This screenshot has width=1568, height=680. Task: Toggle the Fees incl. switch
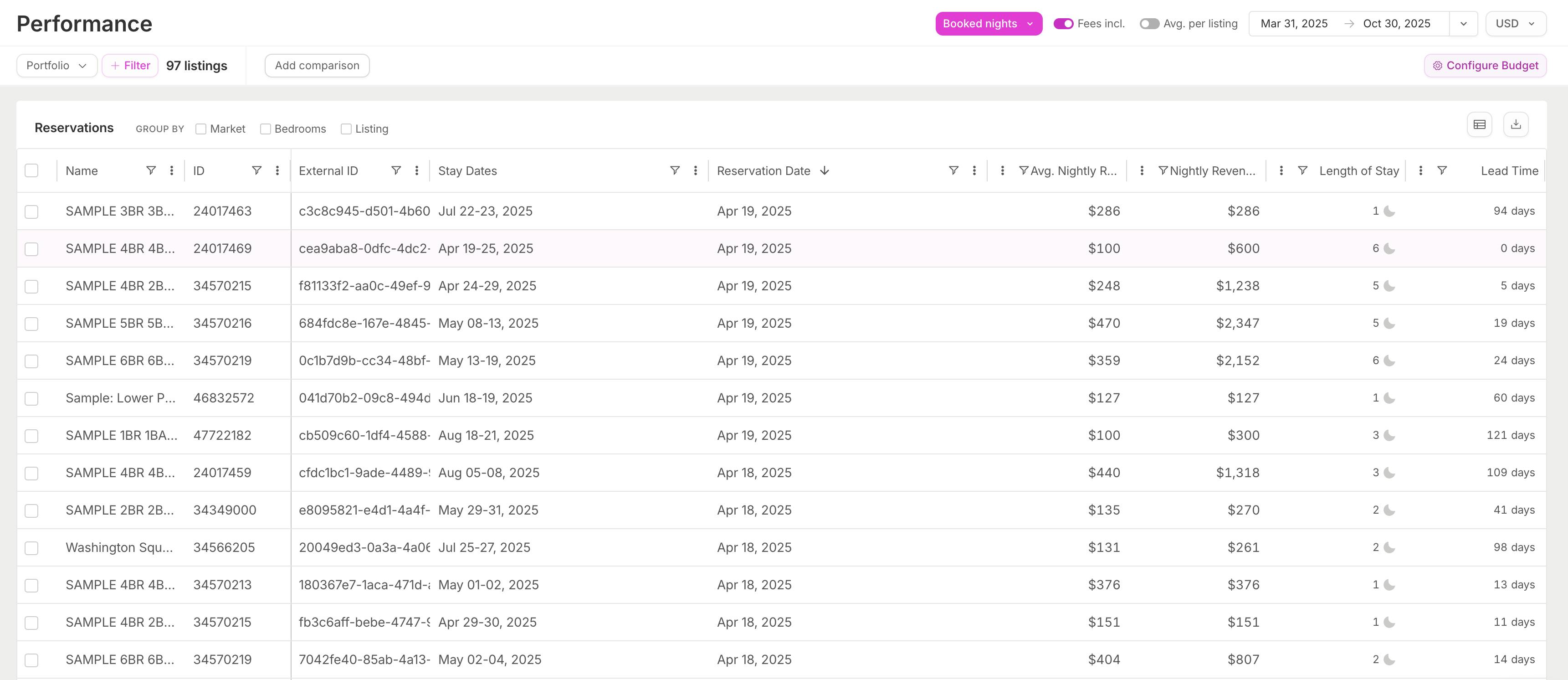pos(1063,24)
